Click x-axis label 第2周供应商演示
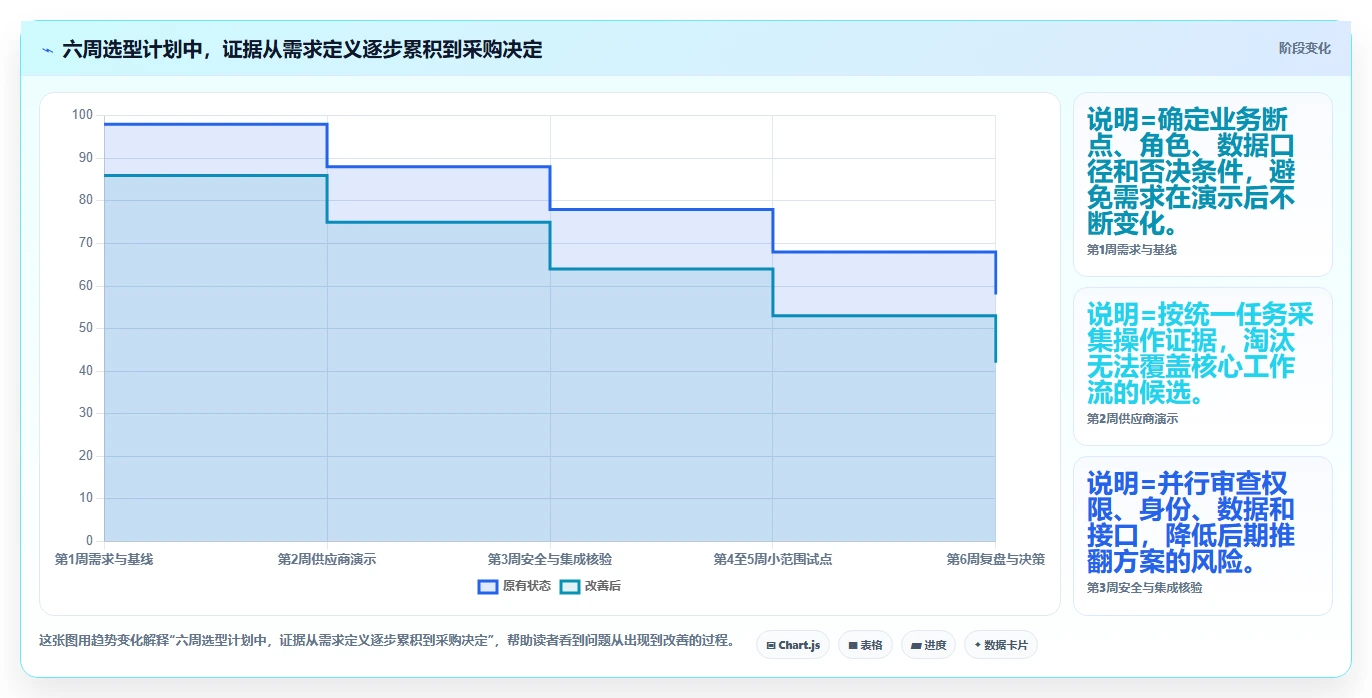The height and width of the screenshot is (698, 1372). (x=327, y=559)
